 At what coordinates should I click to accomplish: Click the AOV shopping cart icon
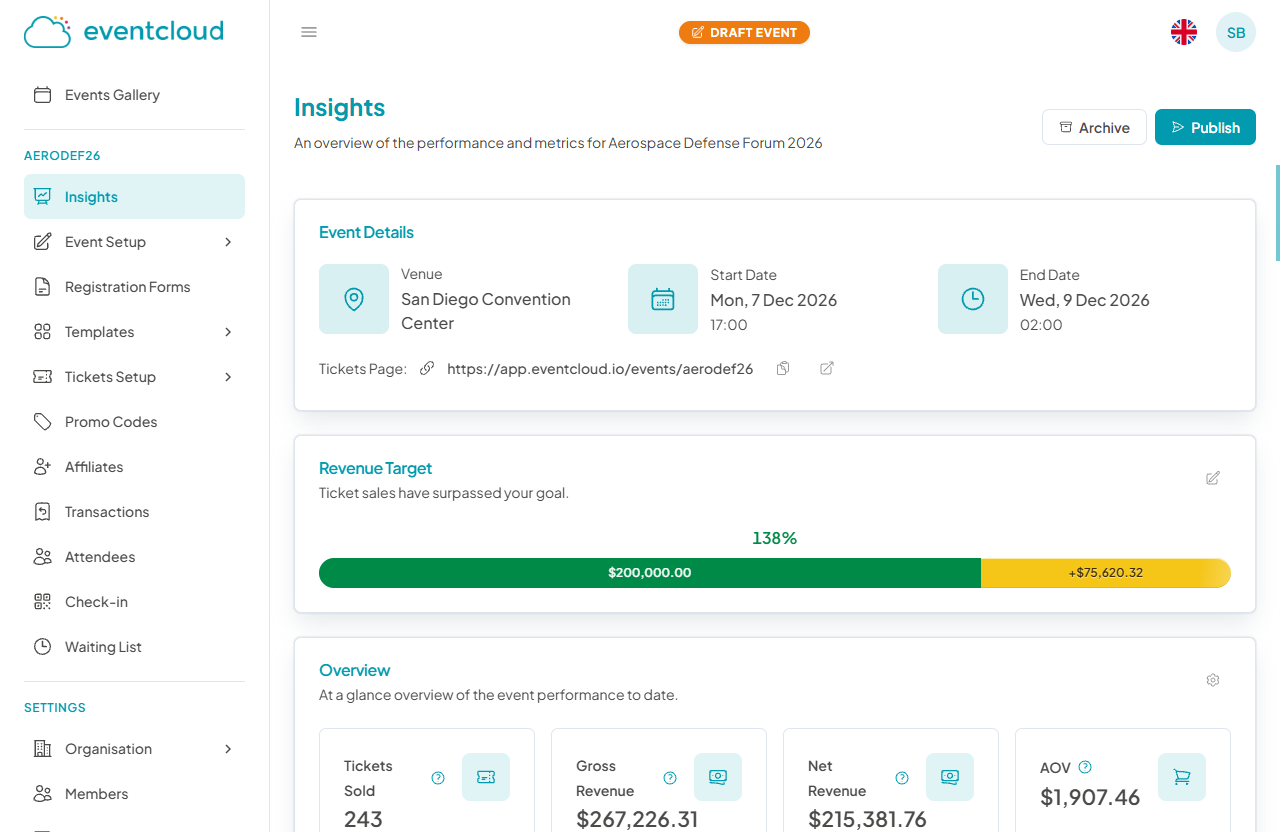point(1182,777)
